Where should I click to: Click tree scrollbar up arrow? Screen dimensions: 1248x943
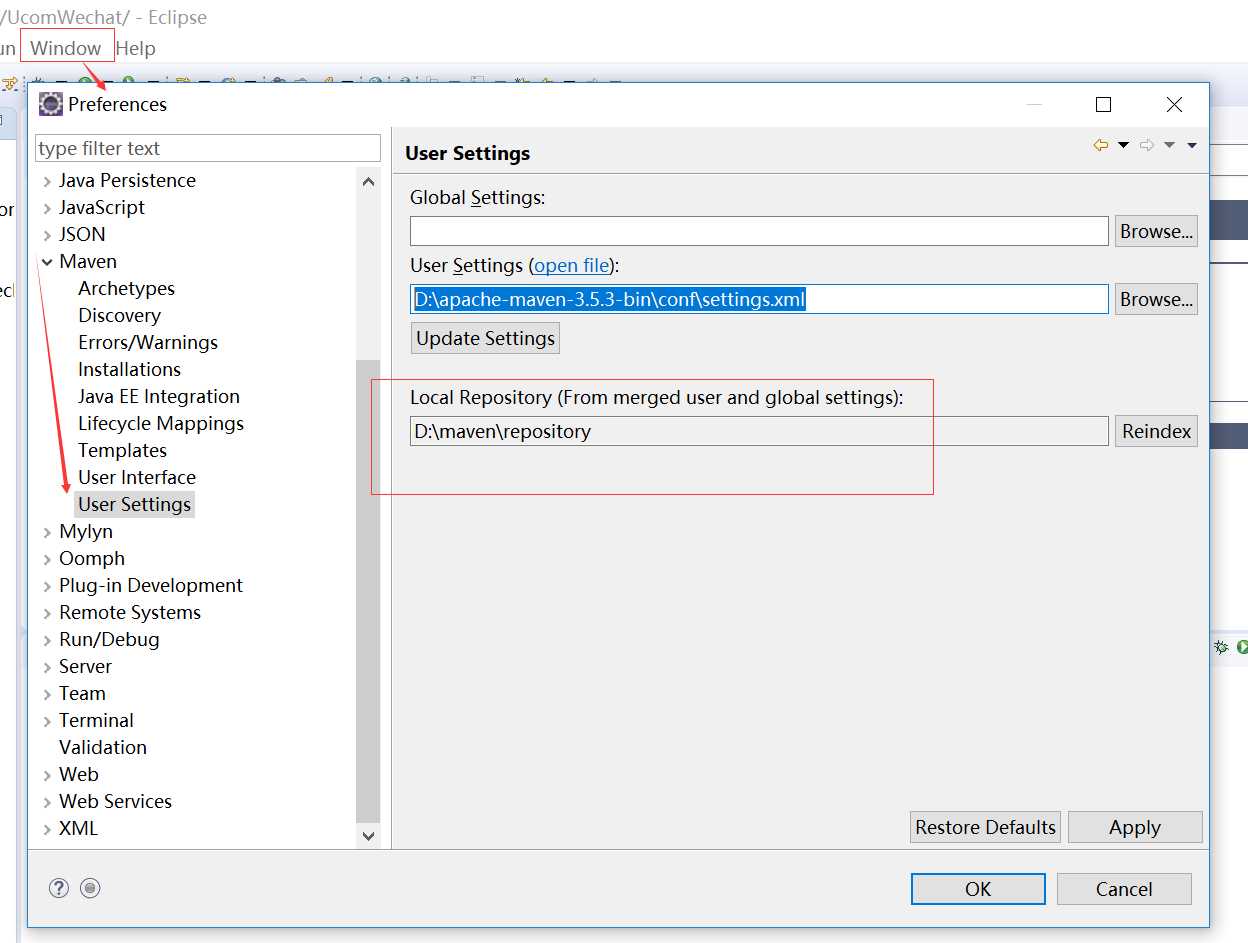coord(368,181)
